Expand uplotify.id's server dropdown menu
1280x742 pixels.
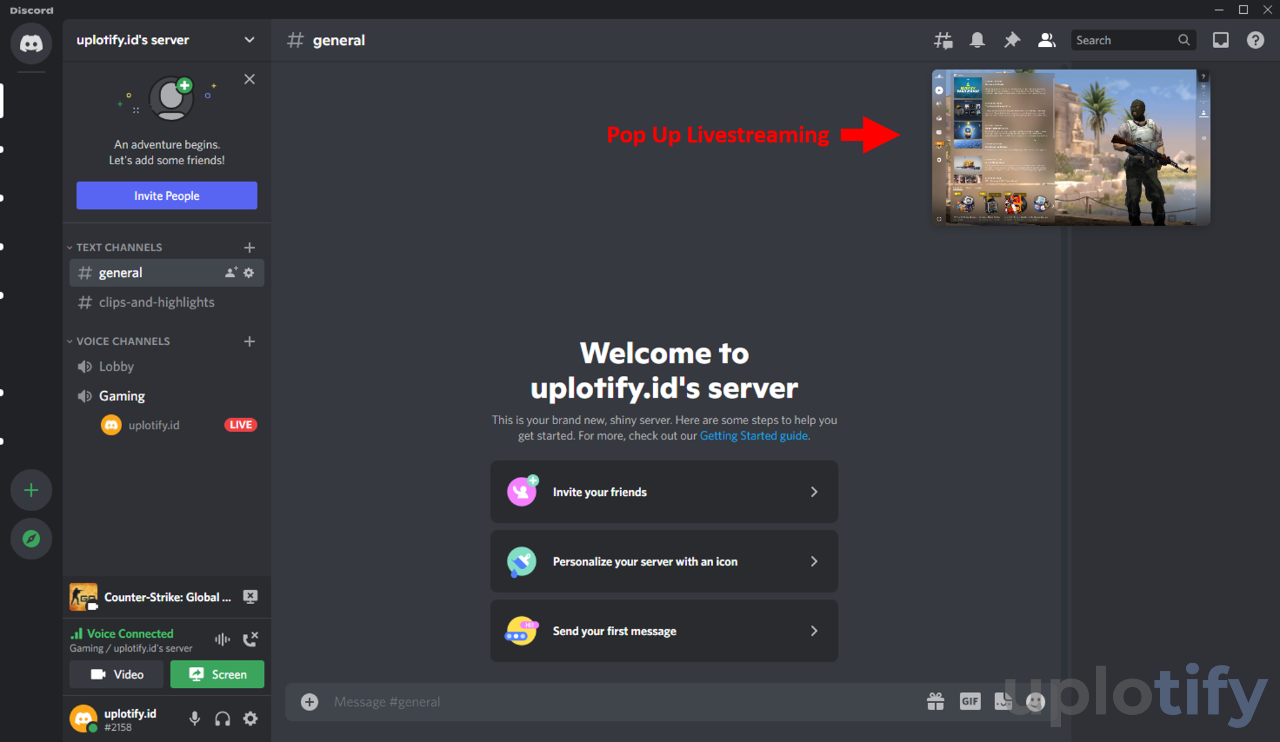tap(249, 40)
